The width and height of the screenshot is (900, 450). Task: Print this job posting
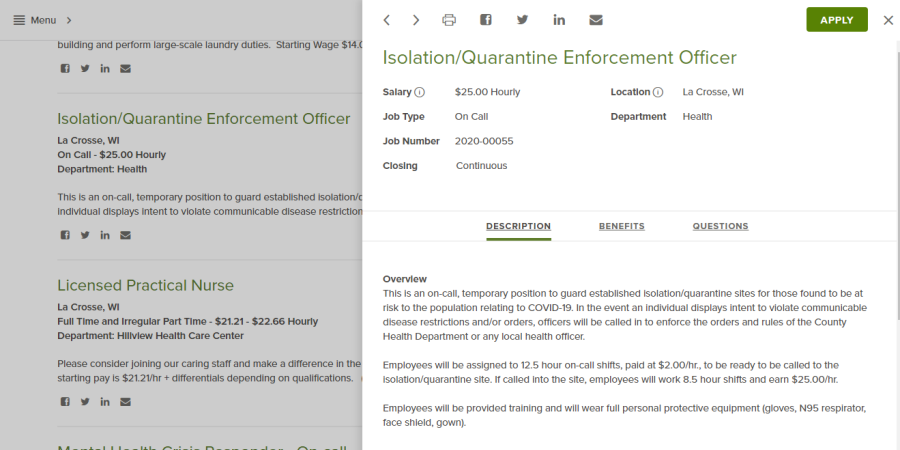coord(449,20)
